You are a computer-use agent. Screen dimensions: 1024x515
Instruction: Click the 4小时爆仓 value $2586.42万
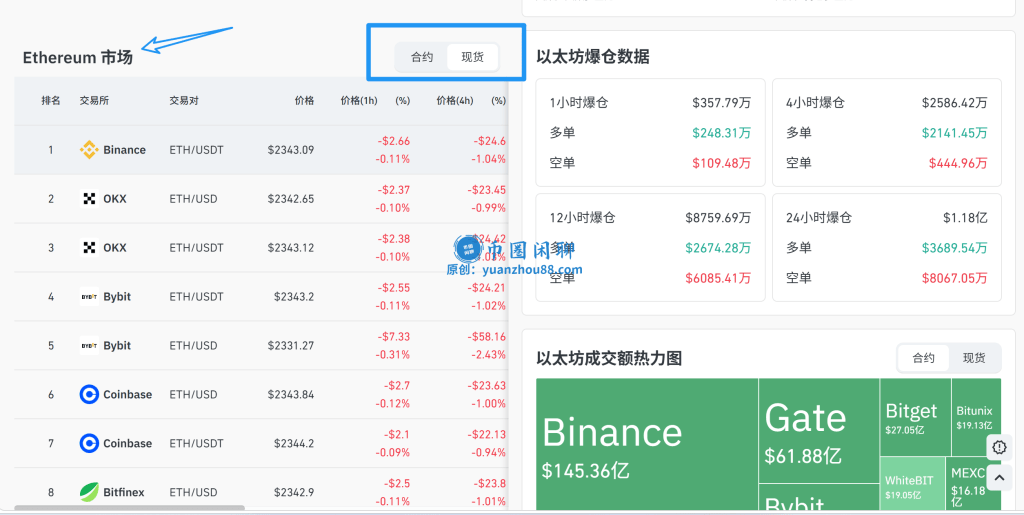tap(955, 103)
